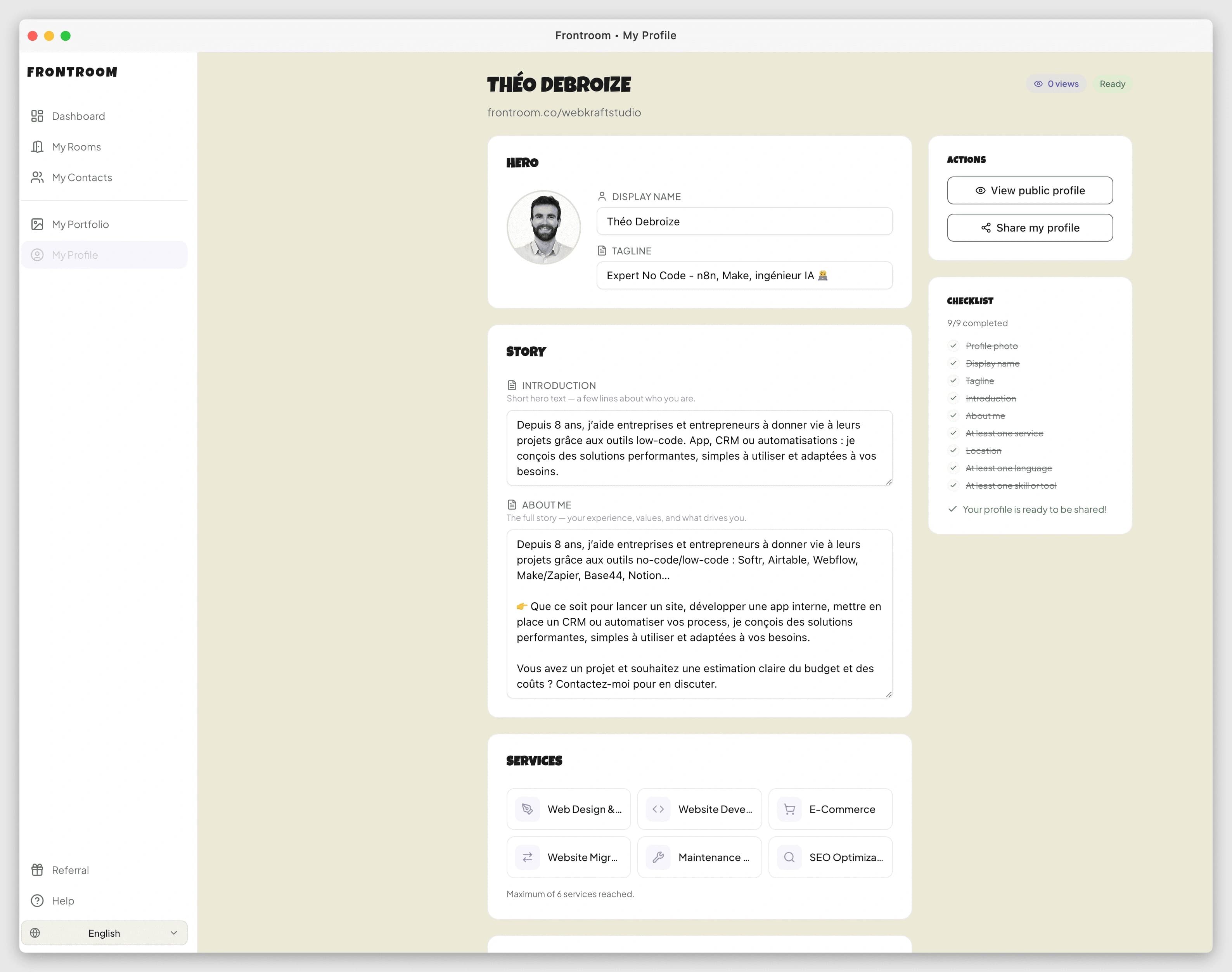Click the document icon by Tagline
1232x972 pixels.
(602, 251)
